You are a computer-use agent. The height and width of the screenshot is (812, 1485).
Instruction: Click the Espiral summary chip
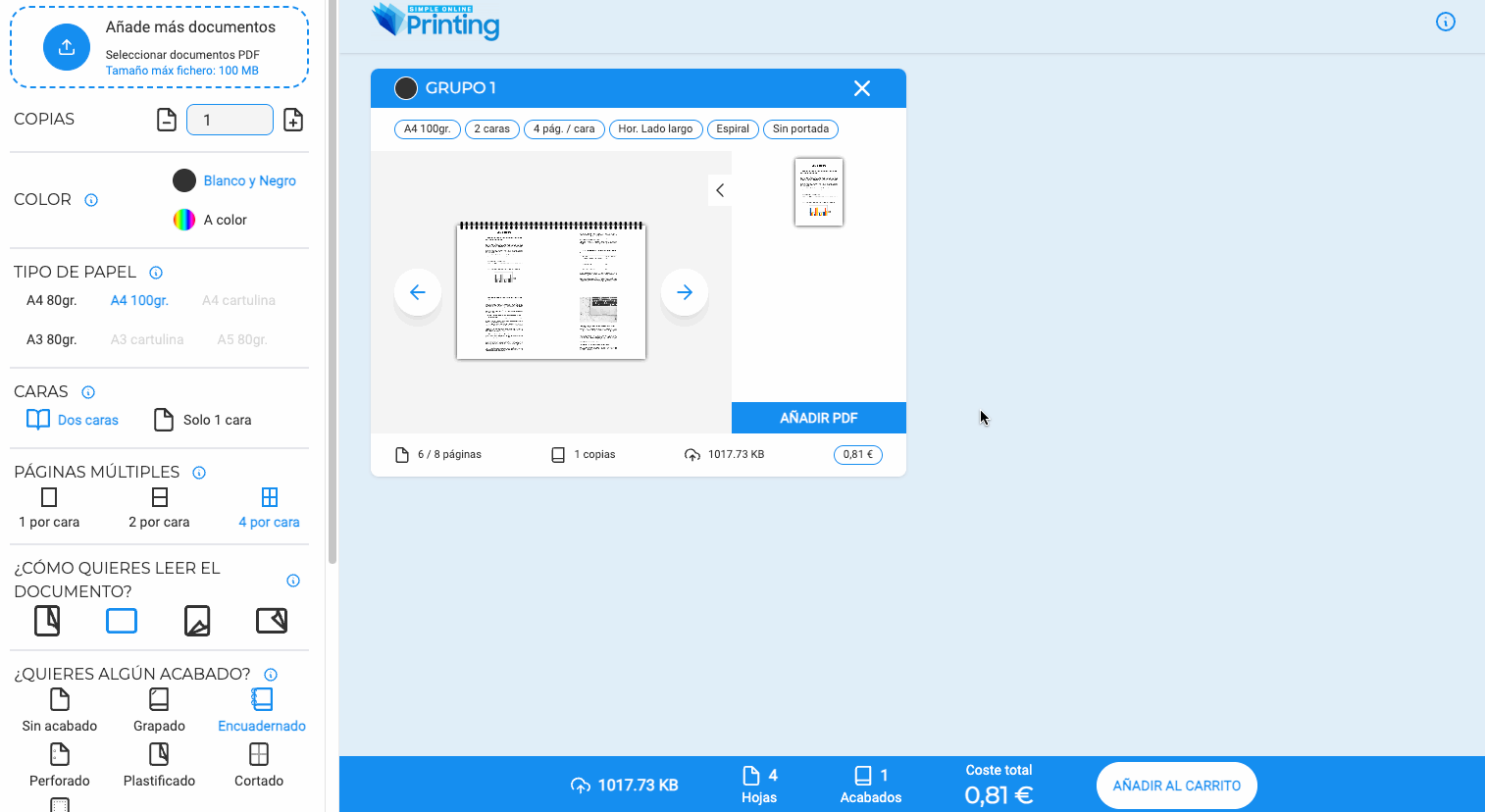pos(733,129)
